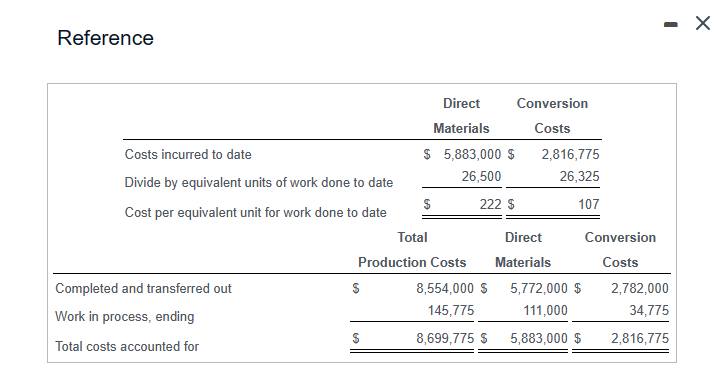Click Cost per equivalent unit row label

tap(255, 212)
